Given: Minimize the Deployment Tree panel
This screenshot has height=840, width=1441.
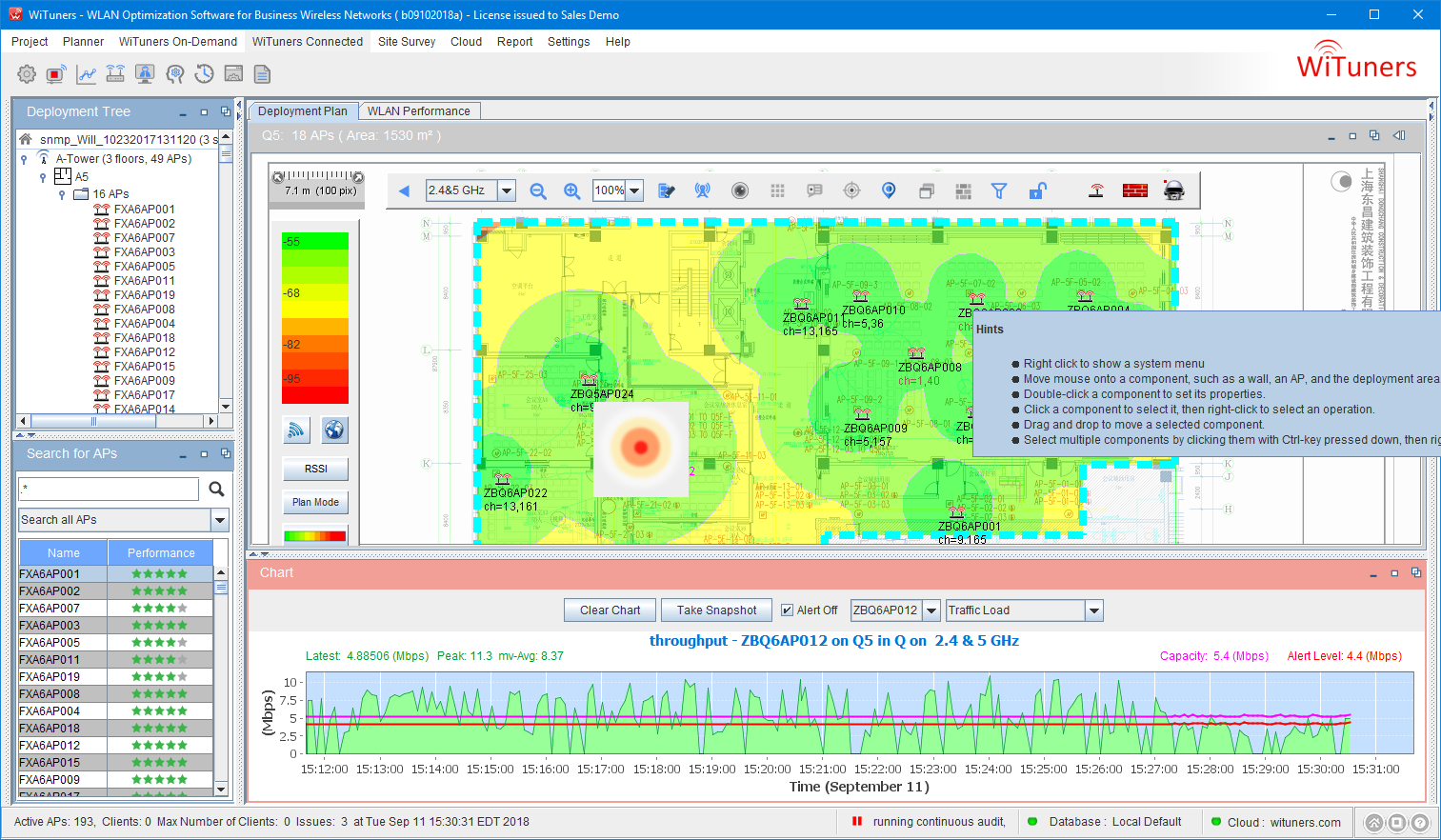Looking at the screenshot, I should [183, 112].
